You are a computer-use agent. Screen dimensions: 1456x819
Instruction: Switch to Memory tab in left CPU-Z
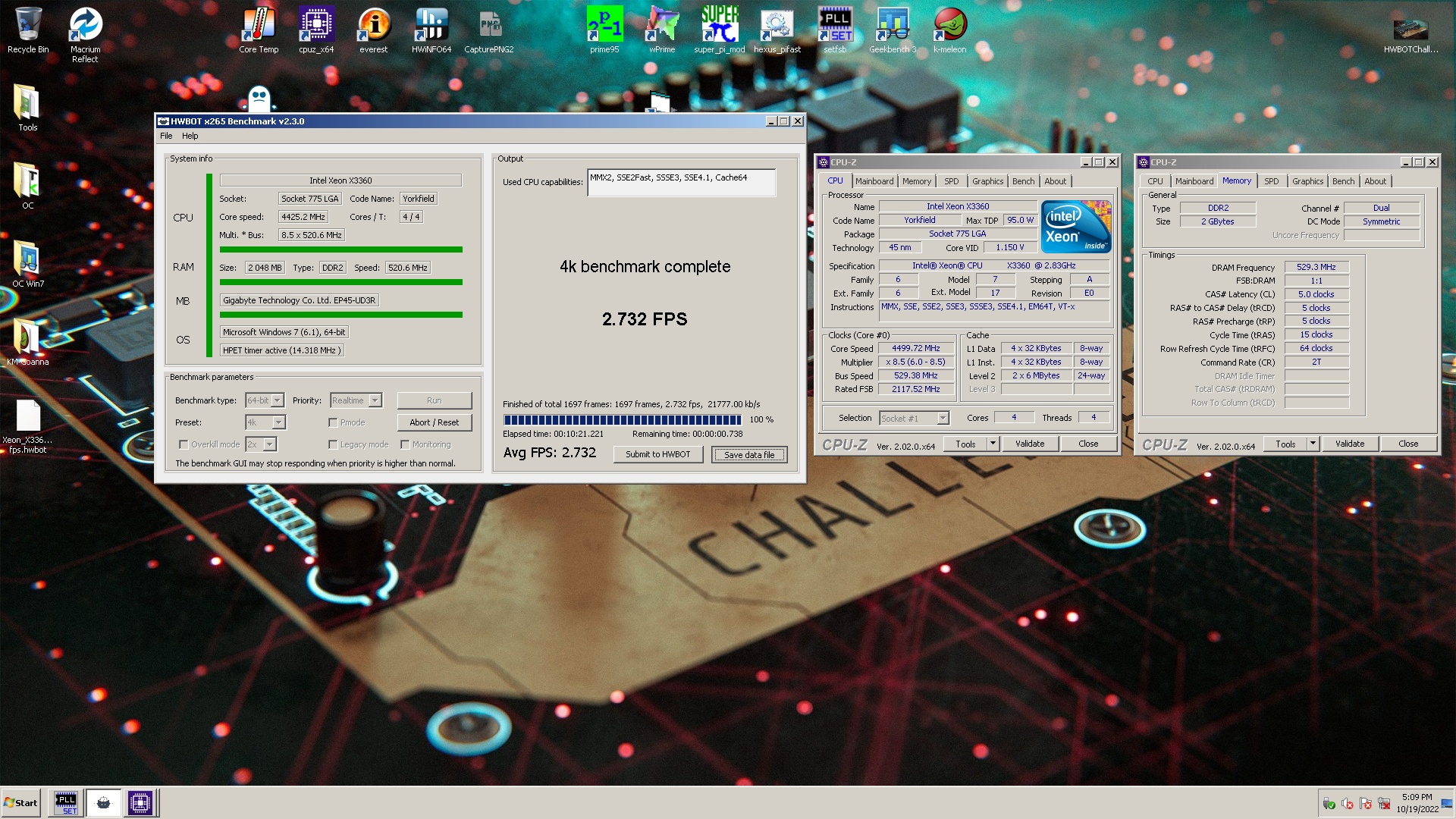[916, 181]
